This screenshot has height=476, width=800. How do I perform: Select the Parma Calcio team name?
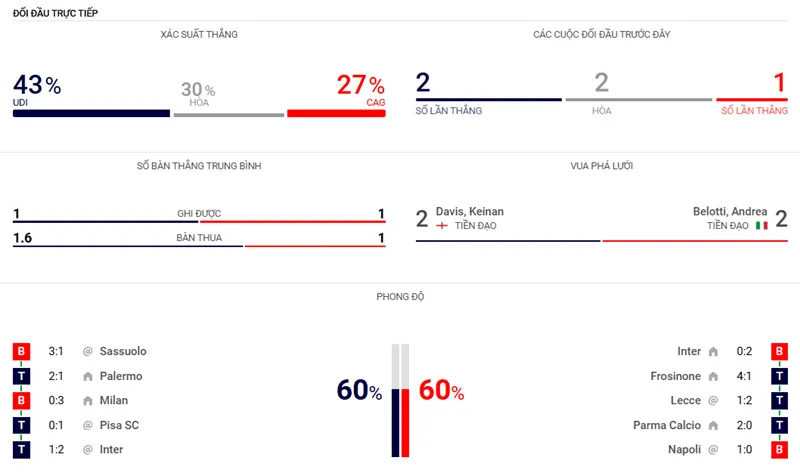(x=667, y=425)
